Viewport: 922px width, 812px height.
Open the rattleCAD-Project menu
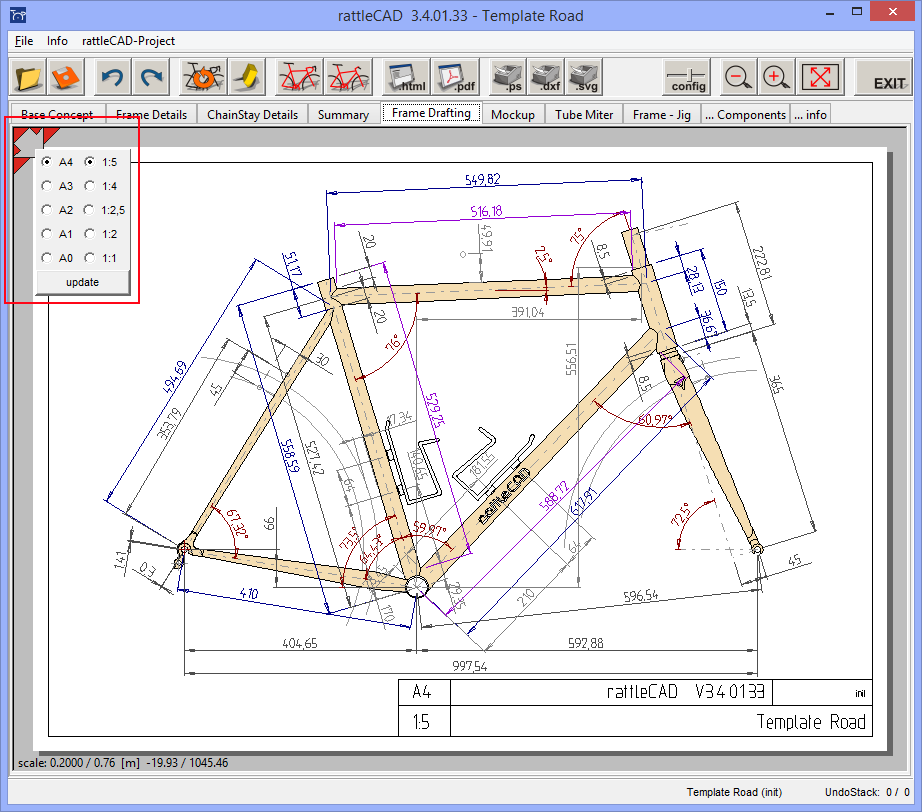pos(128,41)
